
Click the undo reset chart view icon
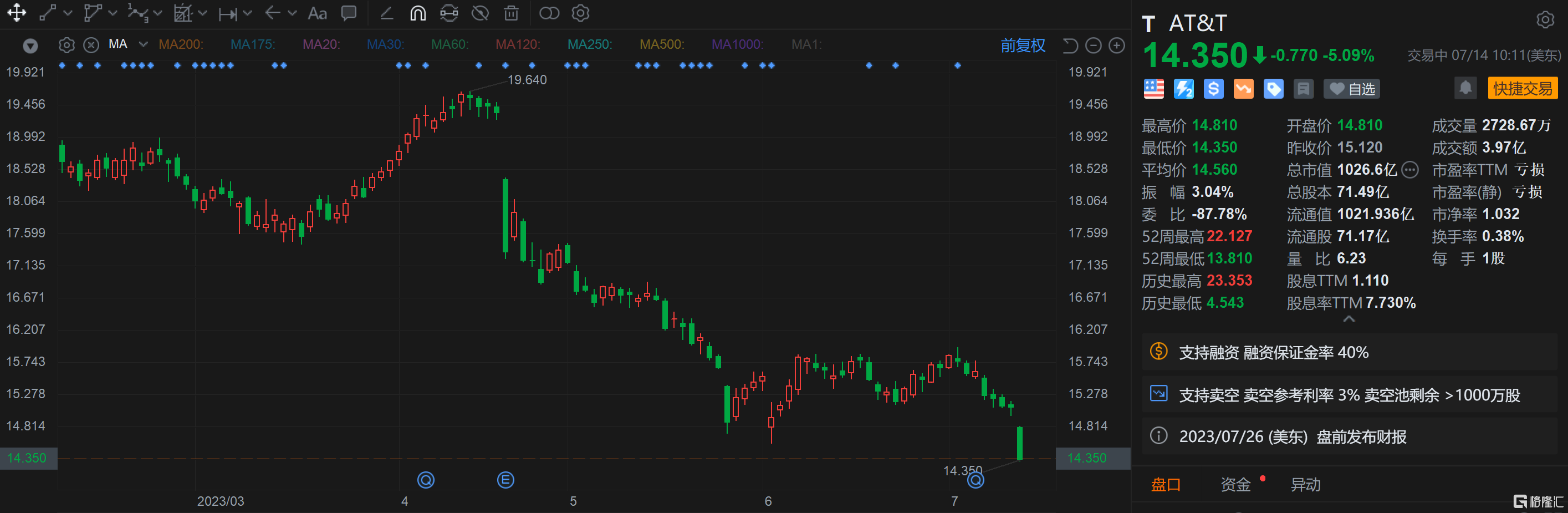coord(1070,45)
